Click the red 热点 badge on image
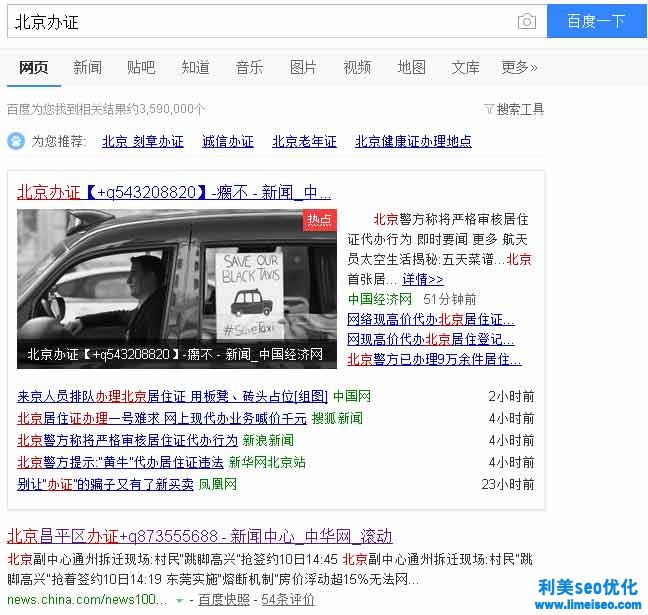Screen dimensions: 648x615 tap(320, 220)
